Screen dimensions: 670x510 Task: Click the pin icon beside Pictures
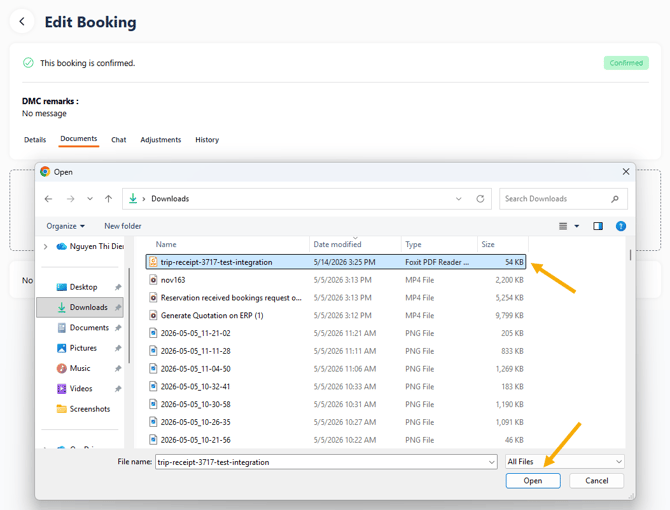pyautogui.click(x=118, y=348)
